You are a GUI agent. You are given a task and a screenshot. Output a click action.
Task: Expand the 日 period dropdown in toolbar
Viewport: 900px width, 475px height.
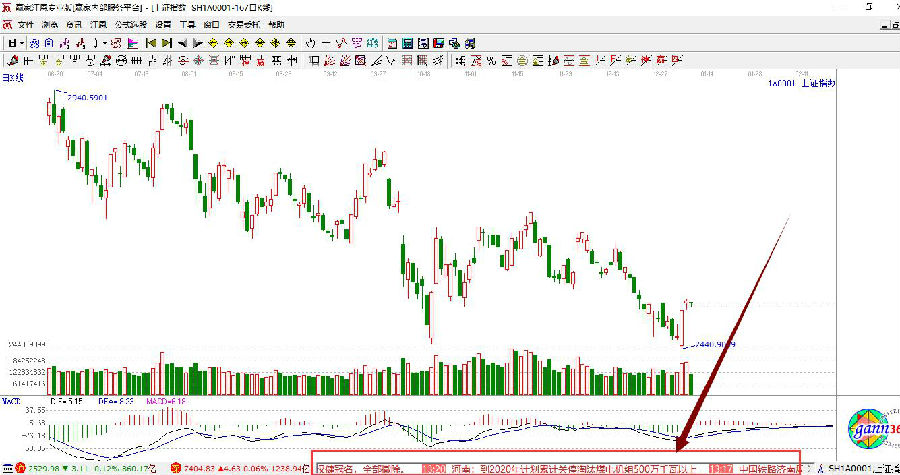coord(11,43)
